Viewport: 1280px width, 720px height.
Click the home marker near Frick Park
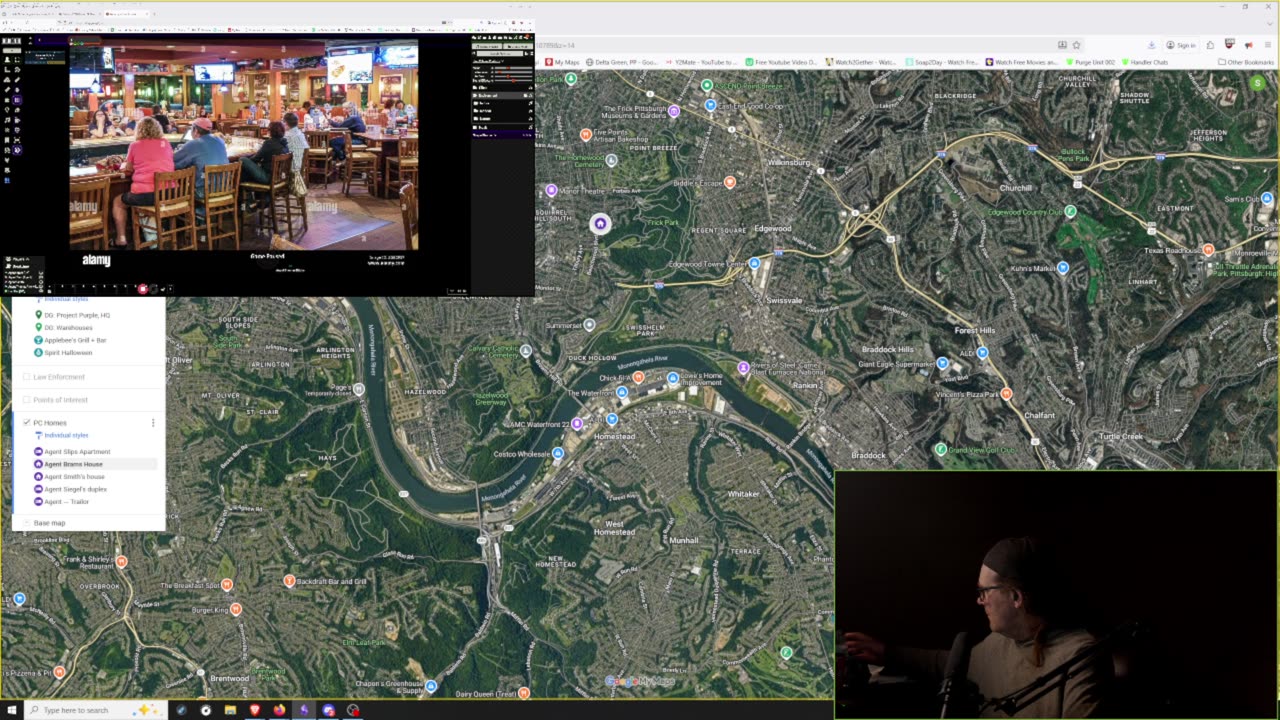tap(600, 224)
